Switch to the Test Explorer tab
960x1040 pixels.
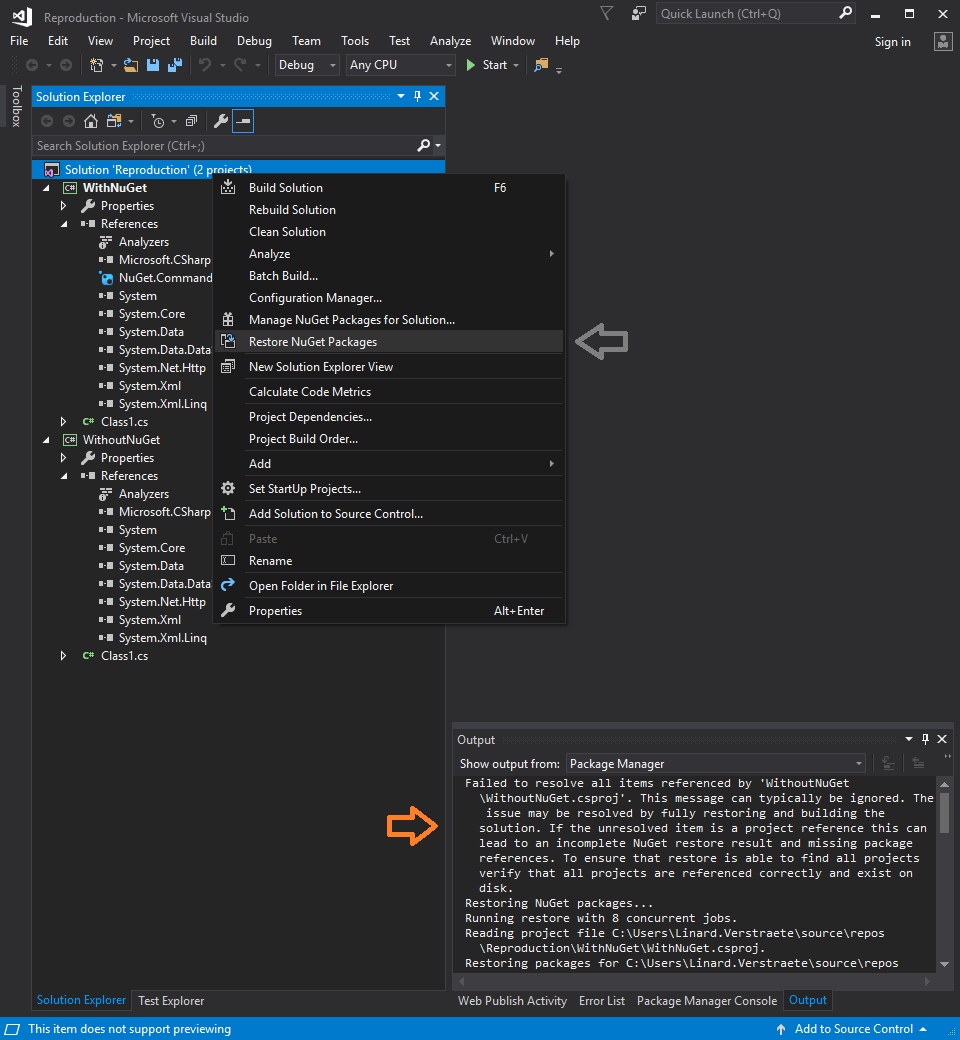pos(169,1000)
